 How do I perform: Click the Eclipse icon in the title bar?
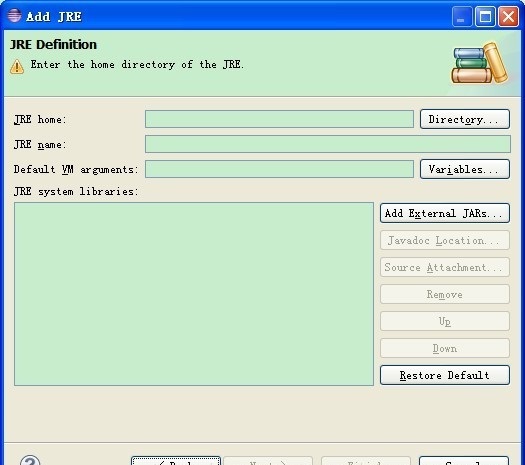click(14, 15)
